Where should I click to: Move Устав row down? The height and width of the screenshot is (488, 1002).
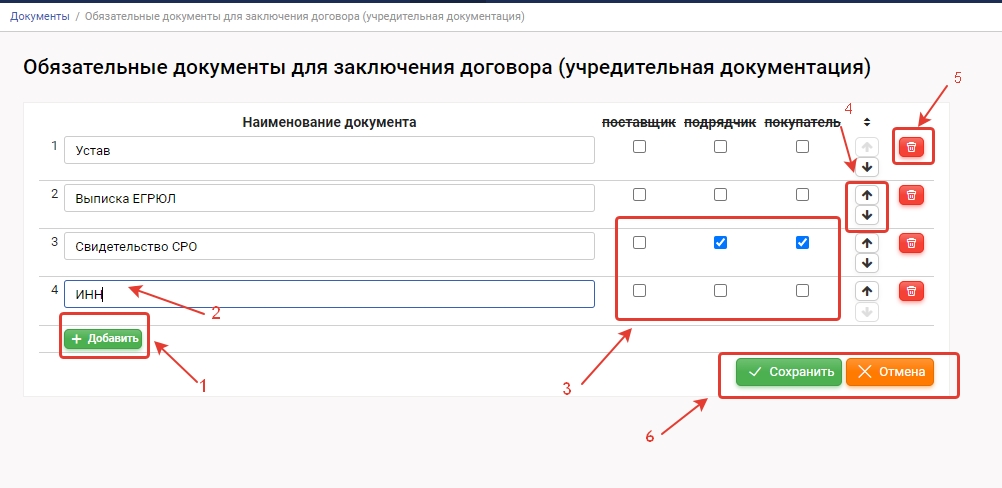tap(867, 166)
